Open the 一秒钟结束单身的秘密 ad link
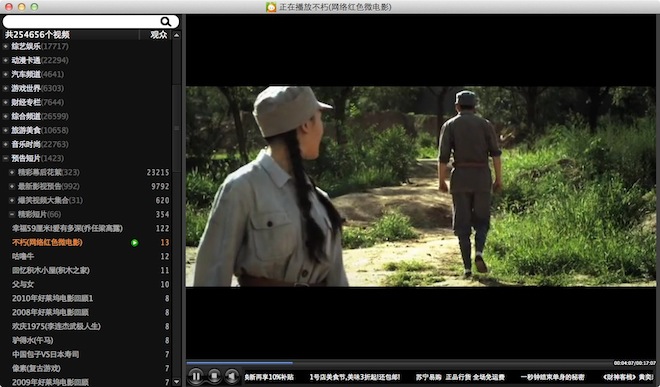 pyautogui.click(x=553, y=377)
